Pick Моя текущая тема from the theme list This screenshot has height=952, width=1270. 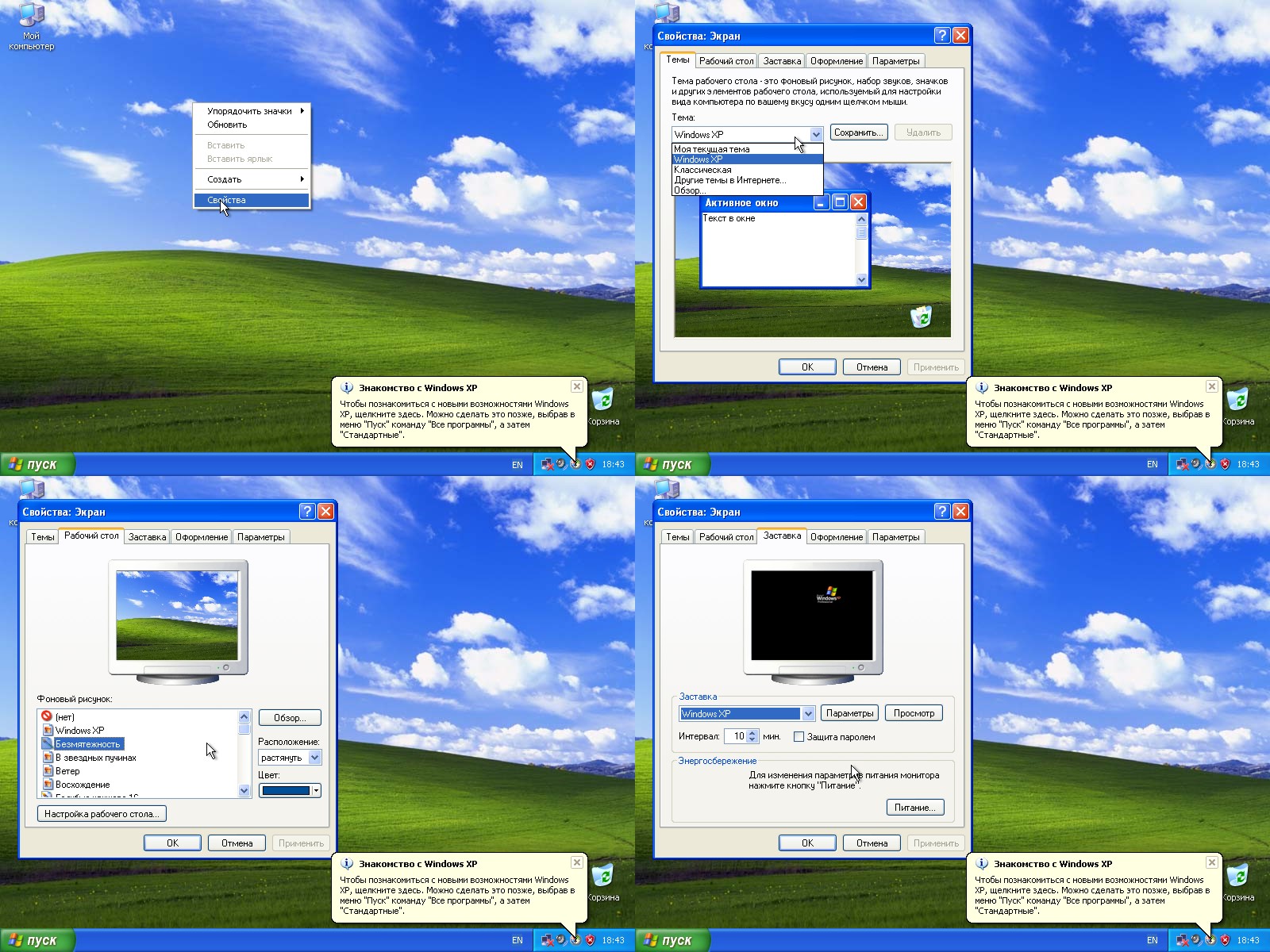click(x=747, y=149)
